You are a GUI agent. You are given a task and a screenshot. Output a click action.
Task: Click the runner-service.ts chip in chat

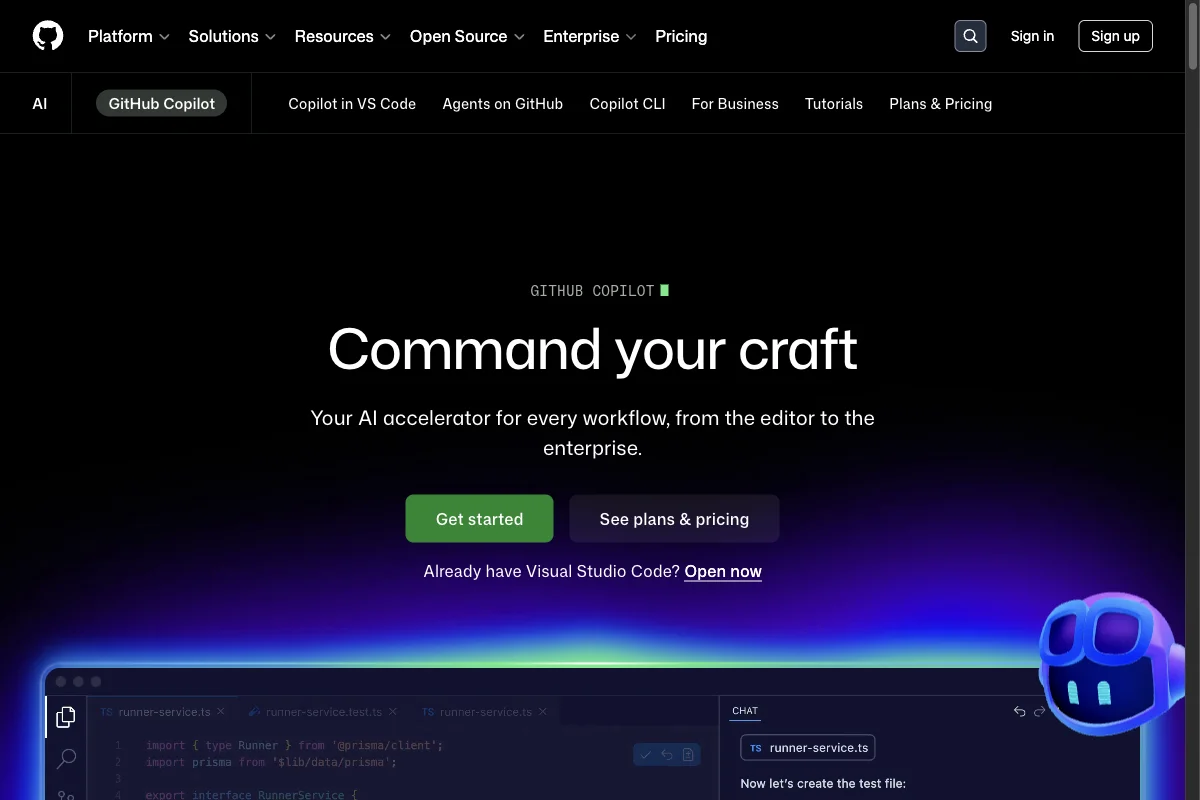[808, 748]
